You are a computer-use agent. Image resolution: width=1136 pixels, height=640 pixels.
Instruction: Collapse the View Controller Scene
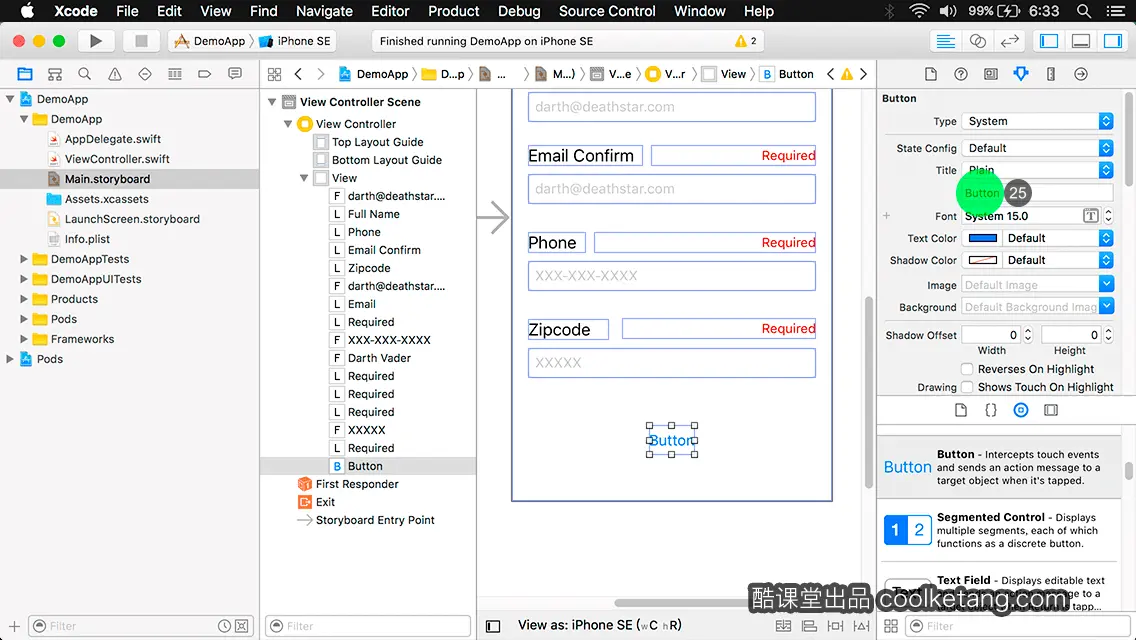tap(272, 102)
